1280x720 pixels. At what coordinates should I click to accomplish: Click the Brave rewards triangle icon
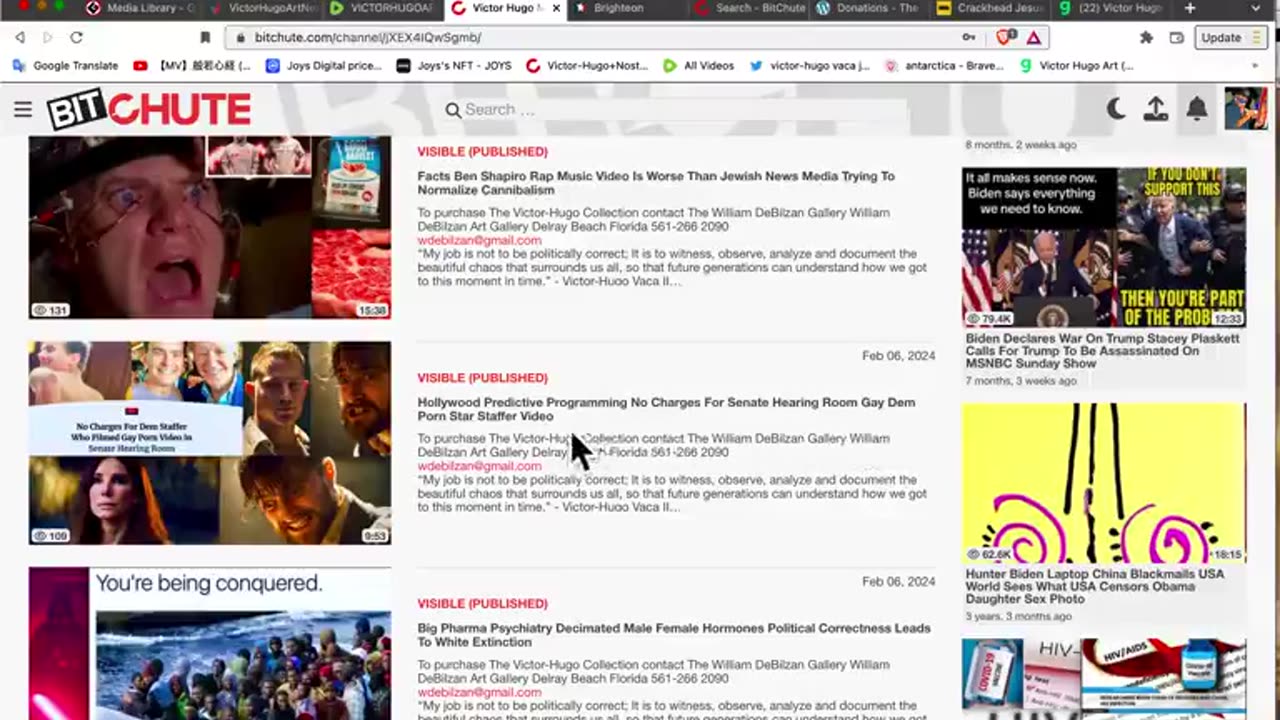(x=1033, y=37)
